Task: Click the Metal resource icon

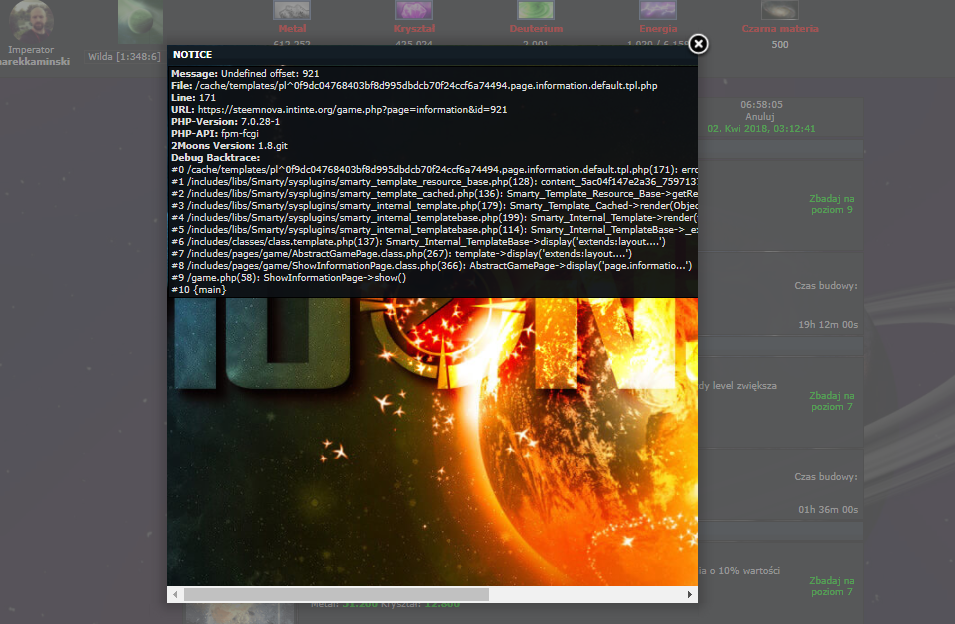Action: tap(292, 10)
